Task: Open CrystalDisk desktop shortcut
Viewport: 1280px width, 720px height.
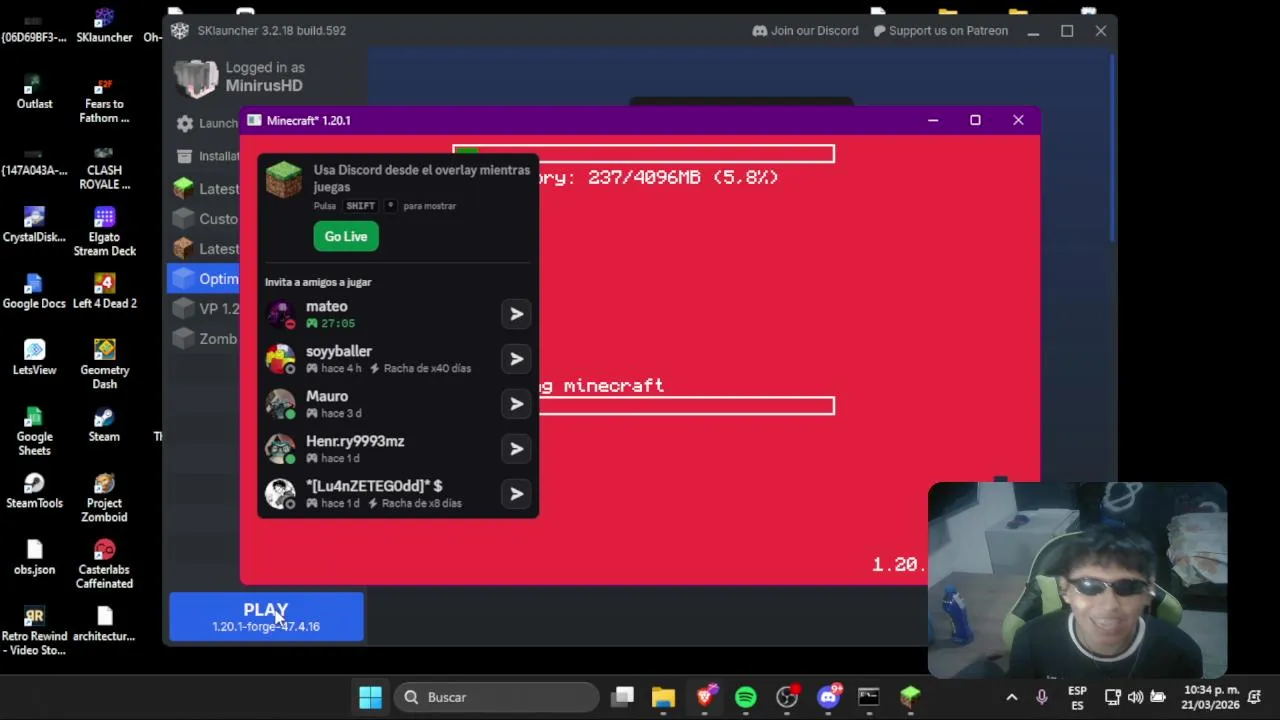Action: click(x=34, y=224)
